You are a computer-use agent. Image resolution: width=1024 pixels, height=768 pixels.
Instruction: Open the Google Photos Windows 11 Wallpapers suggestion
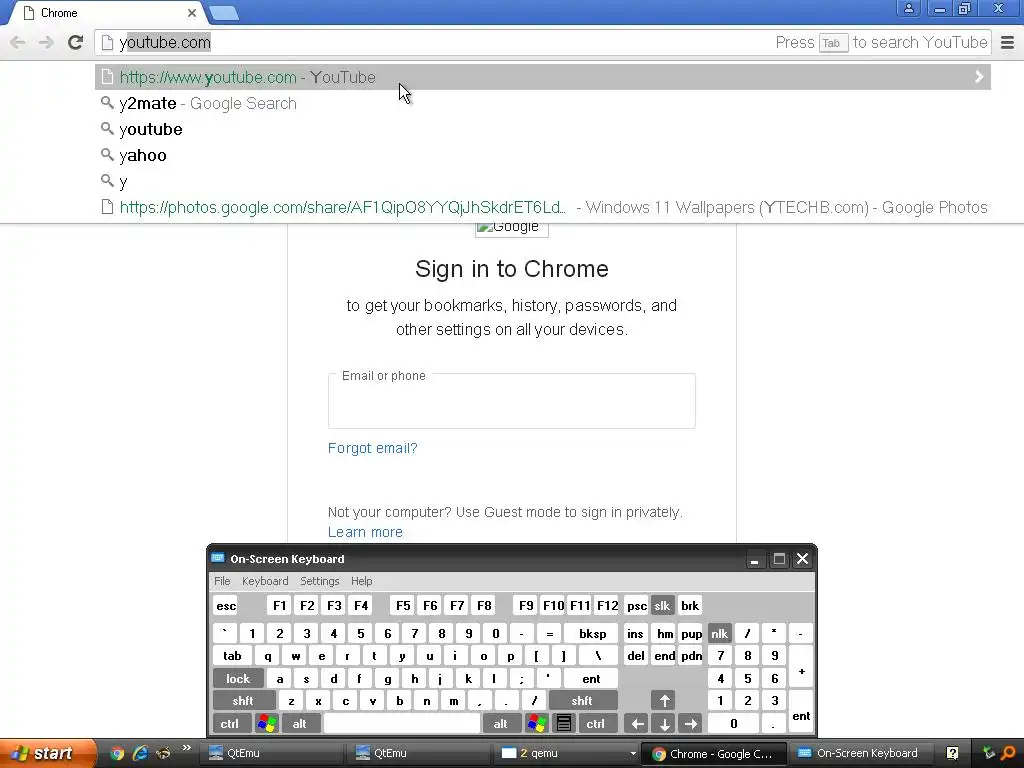click(x=542, y=208)
